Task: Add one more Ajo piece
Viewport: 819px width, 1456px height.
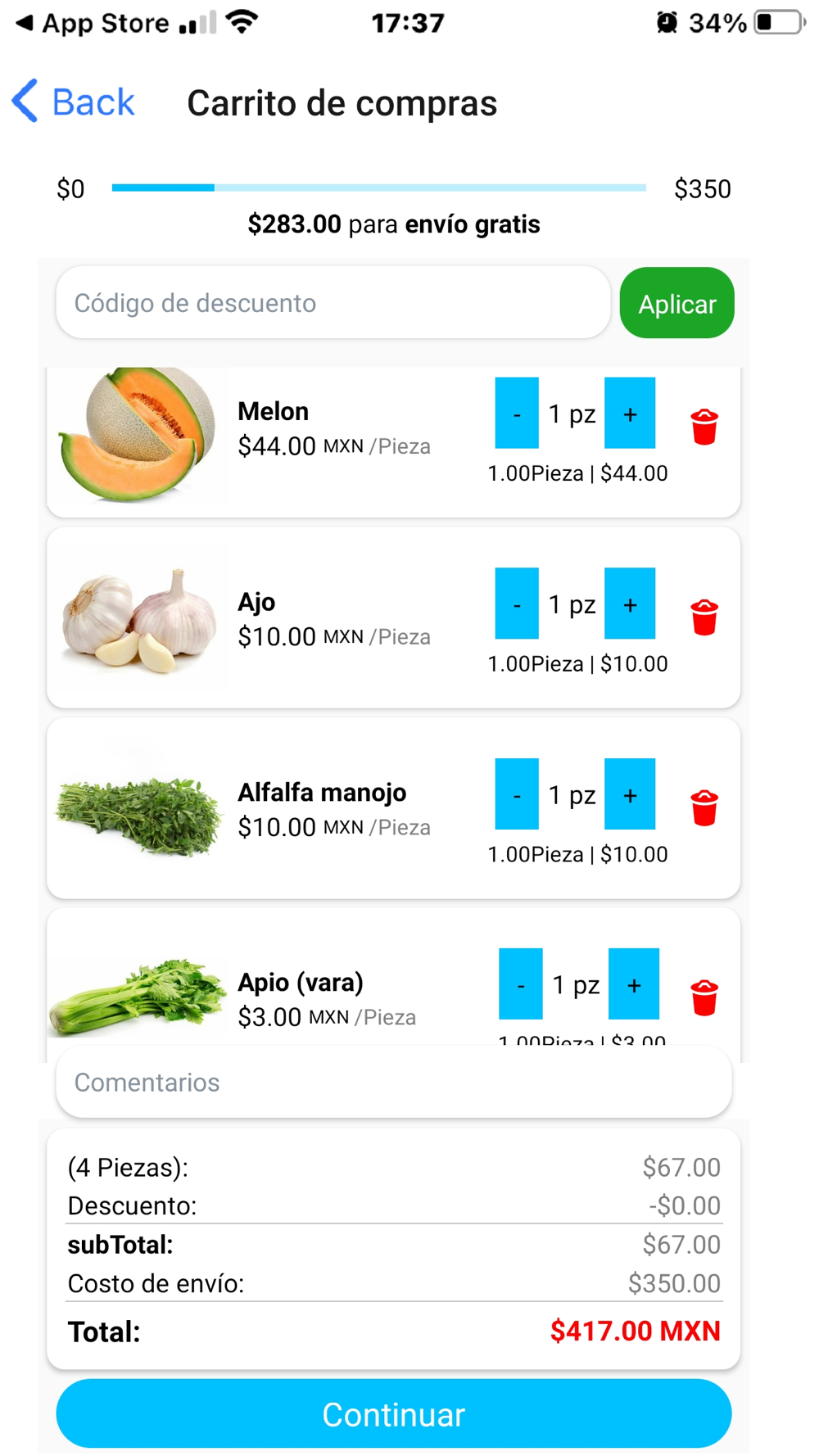Action: [x=629, y=604]
